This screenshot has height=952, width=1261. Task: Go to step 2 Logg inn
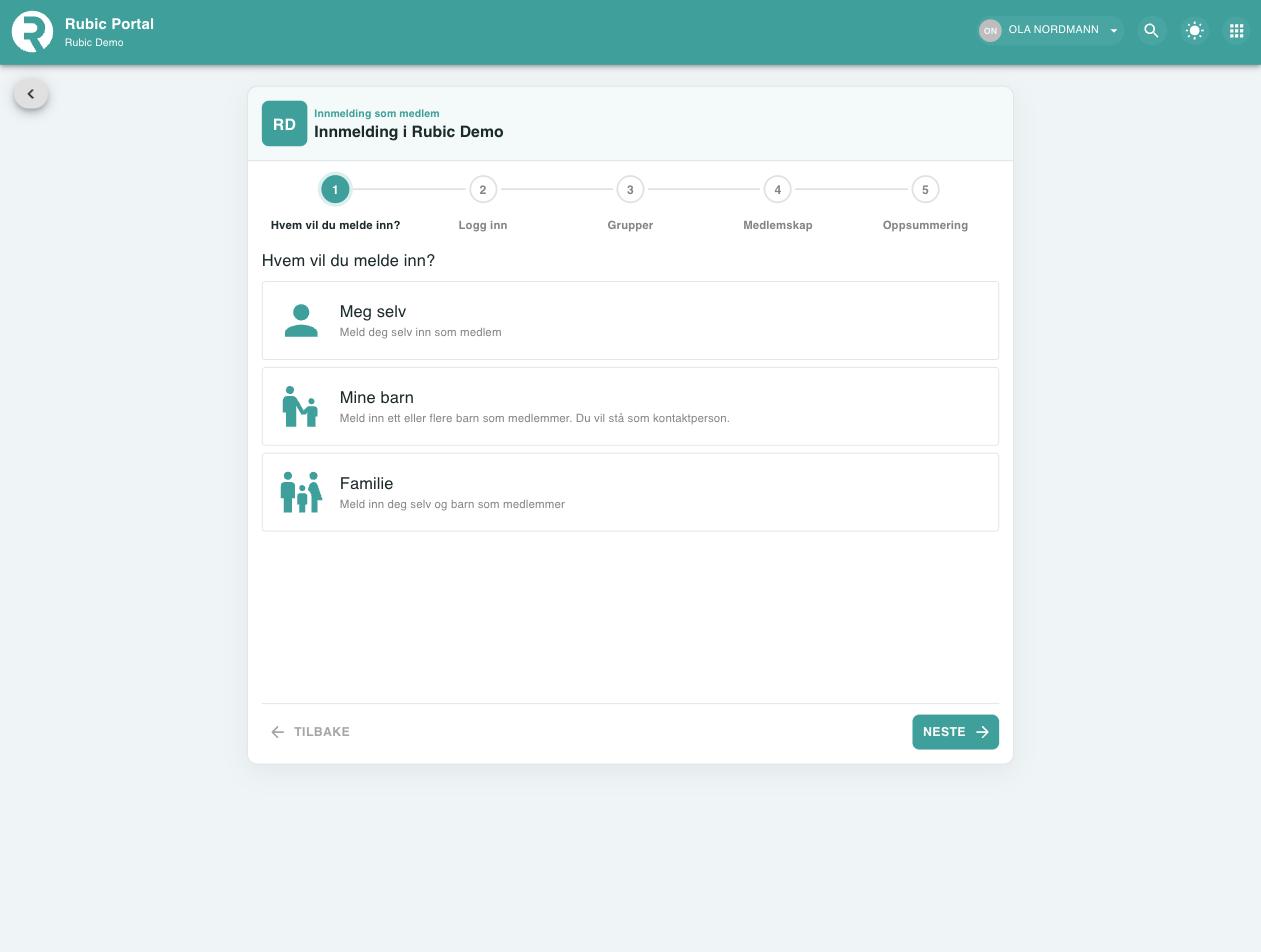pos(483,189)
